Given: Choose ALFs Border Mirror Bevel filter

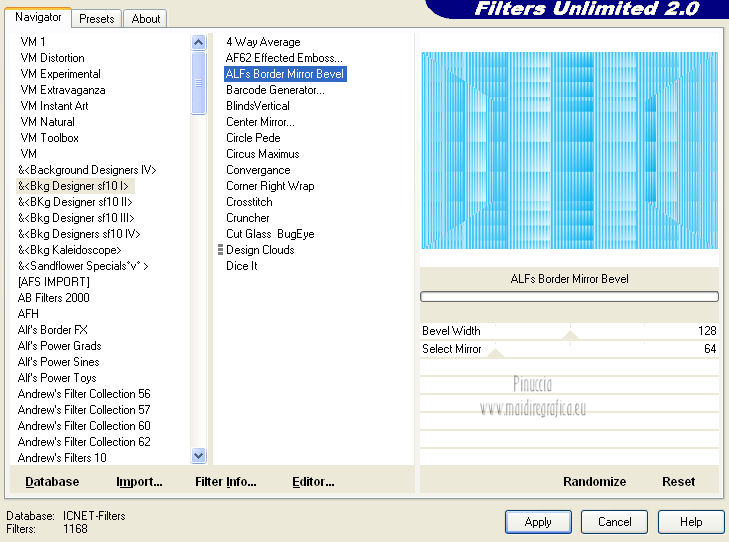Looking at the screenshot, I should pos(285,74).
